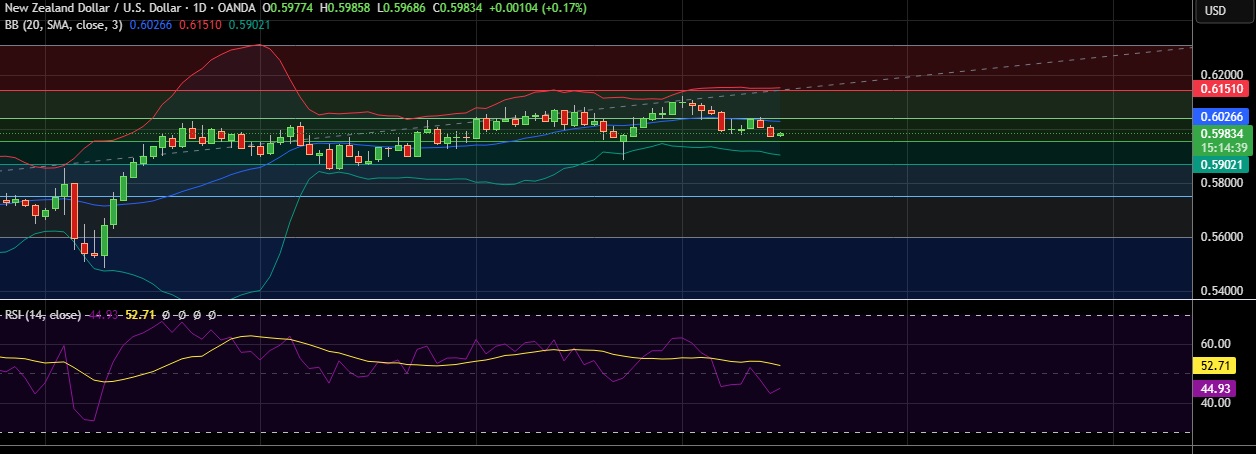This screenshot has width=1256, height=454.
Task: Select the BB (20, SMA, close, 3) indicator legend
Action: [x=62, y=24]
